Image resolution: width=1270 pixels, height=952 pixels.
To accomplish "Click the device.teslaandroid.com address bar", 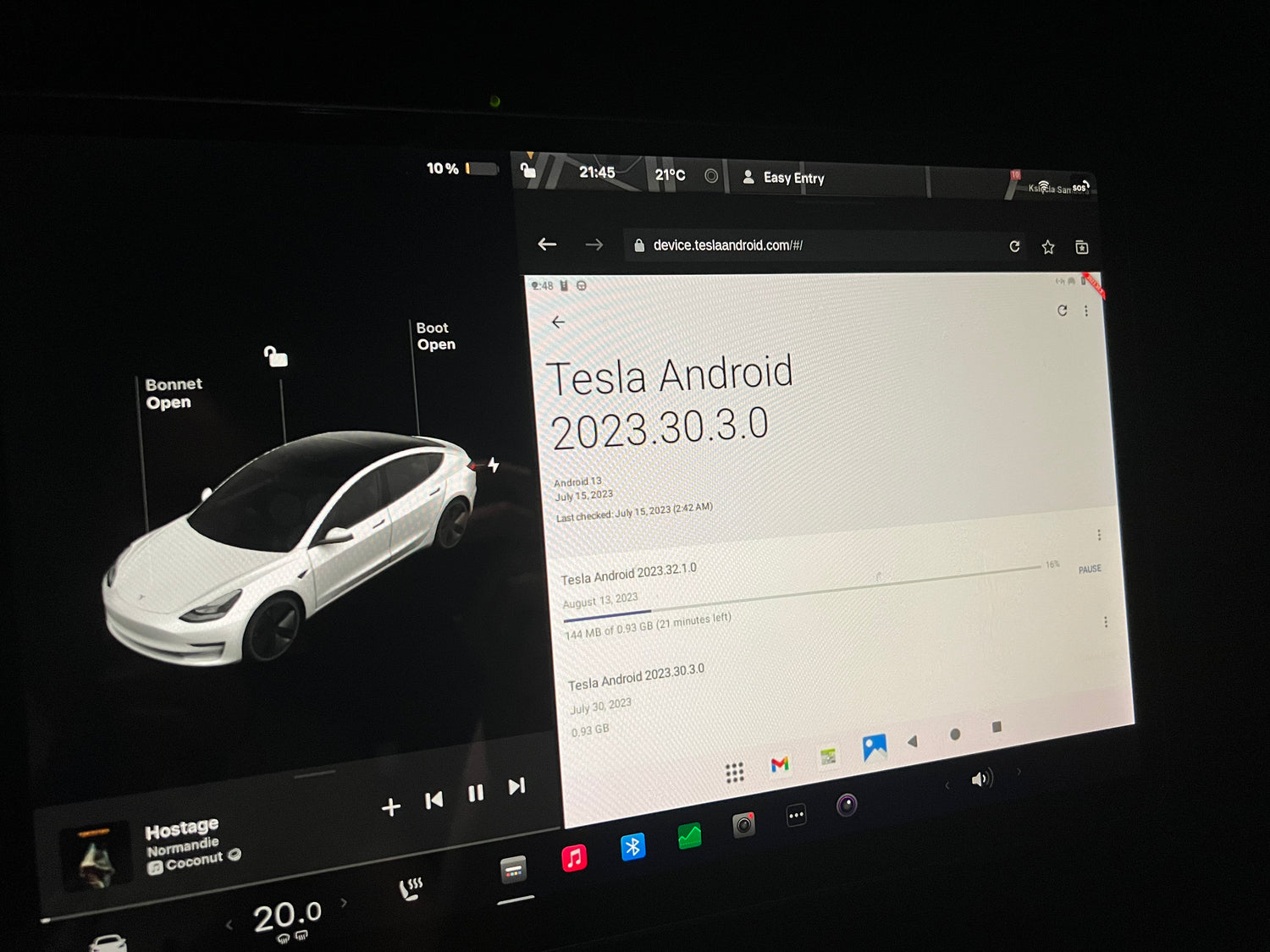I will point(813,245).
